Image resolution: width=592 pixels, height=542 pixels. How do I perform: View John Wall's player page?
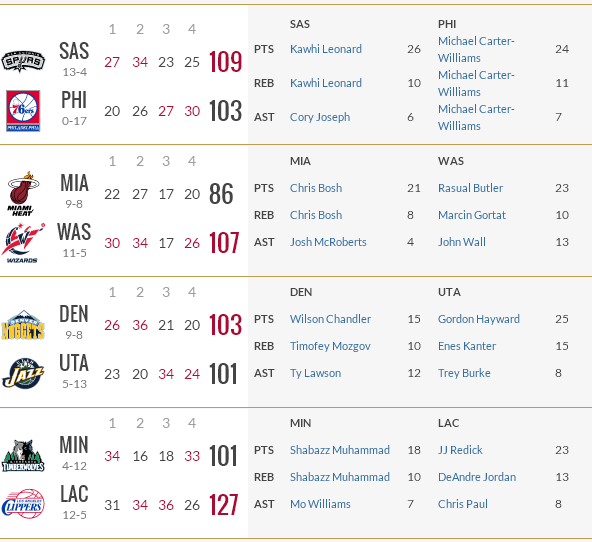pyautogui.click(x=462, y=242)
